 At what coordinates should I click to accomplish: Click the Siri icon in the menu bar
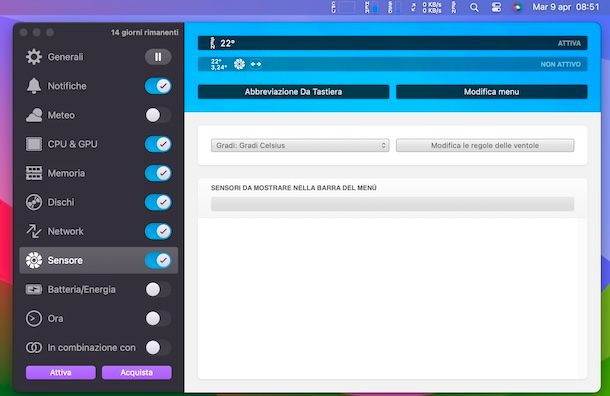[517, 7]
